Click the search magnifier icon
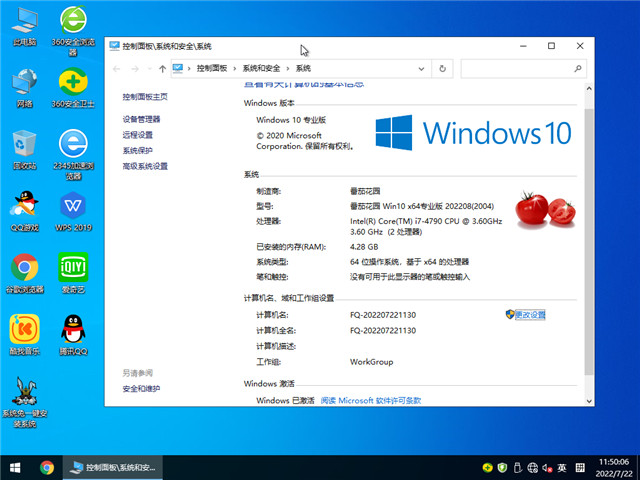 [x=578, y=69]
